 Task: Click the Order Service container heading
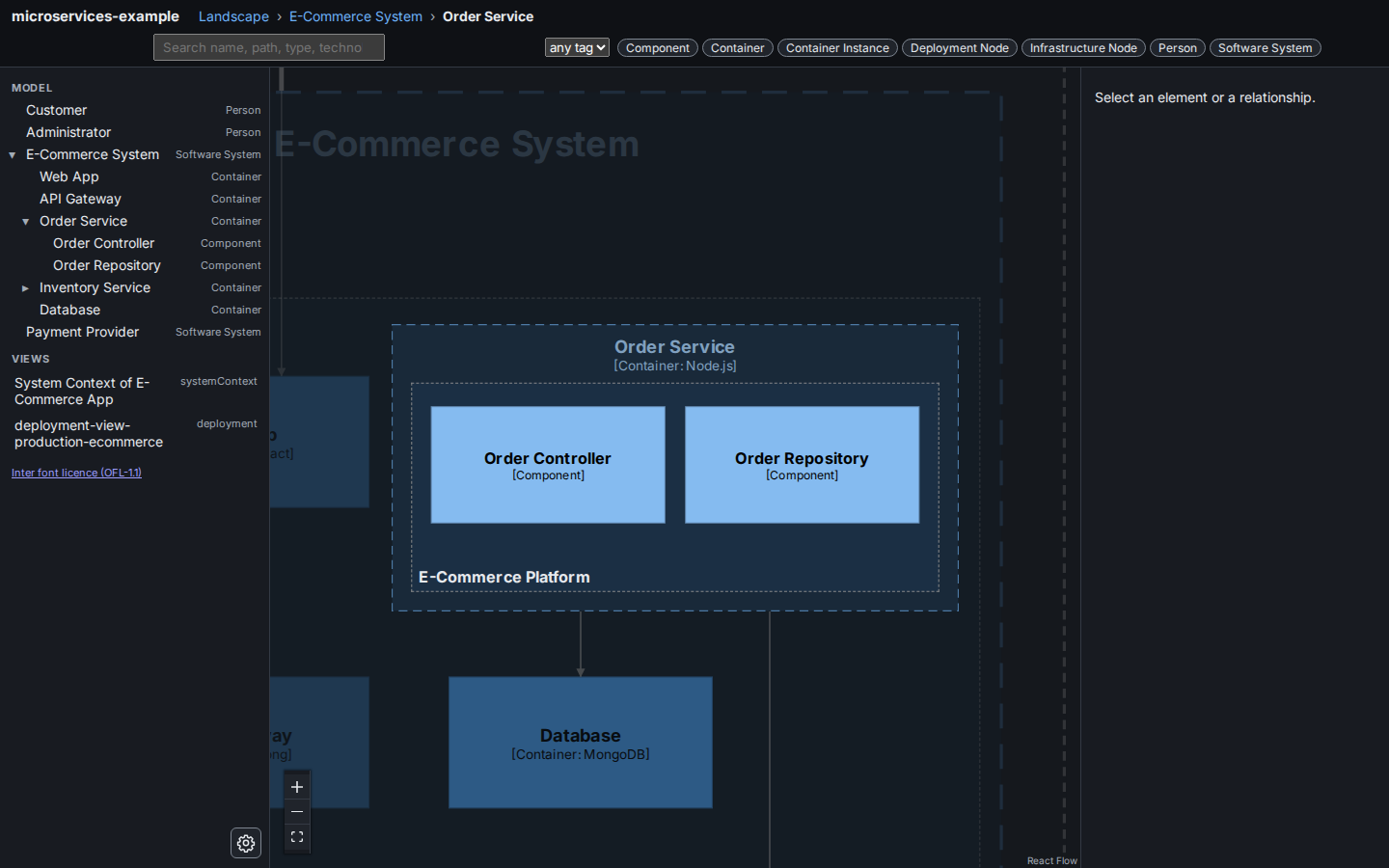click(x=674, y=347)
